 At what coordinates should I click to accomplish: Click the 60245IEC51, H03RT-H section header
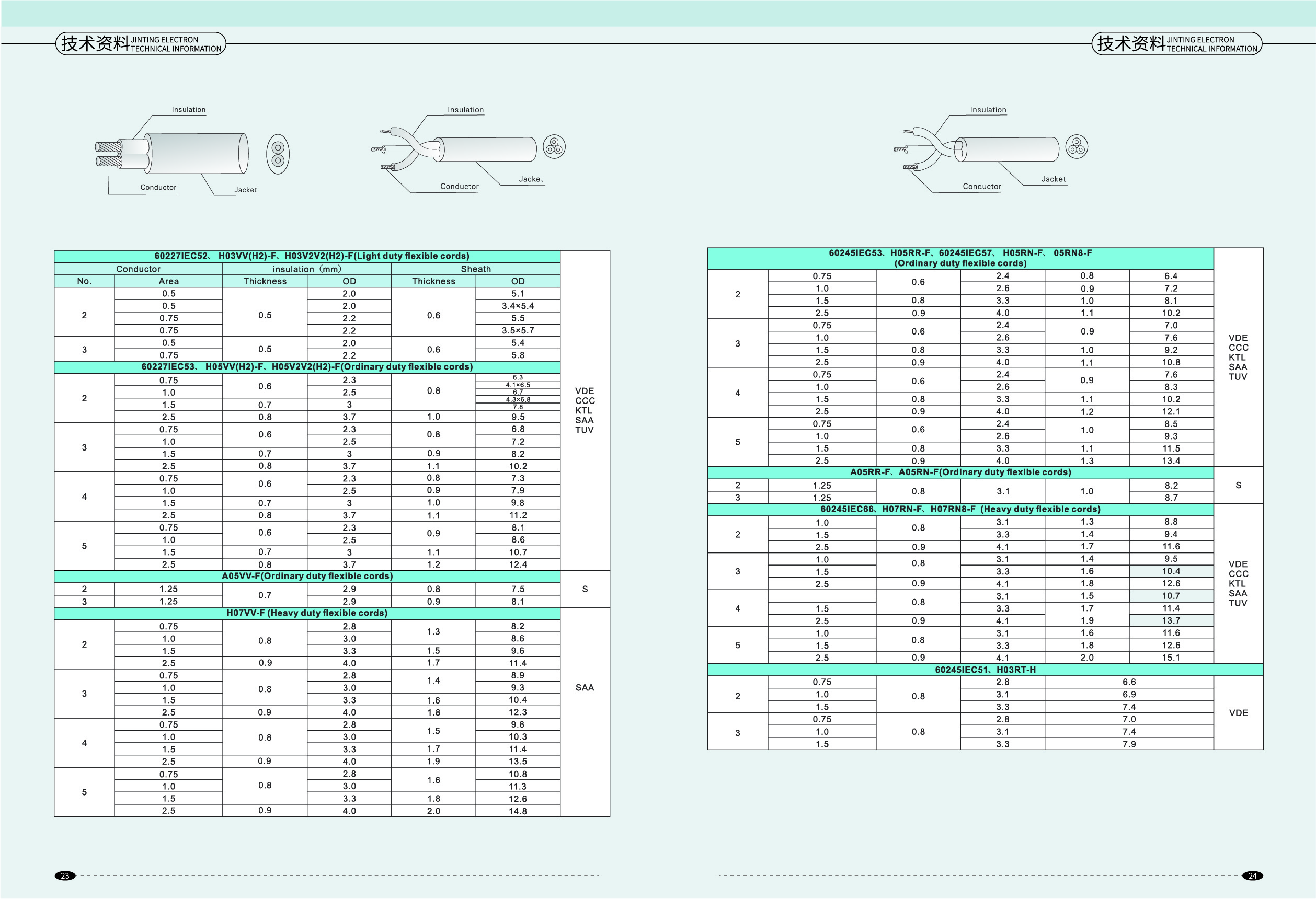pos(985,670)
